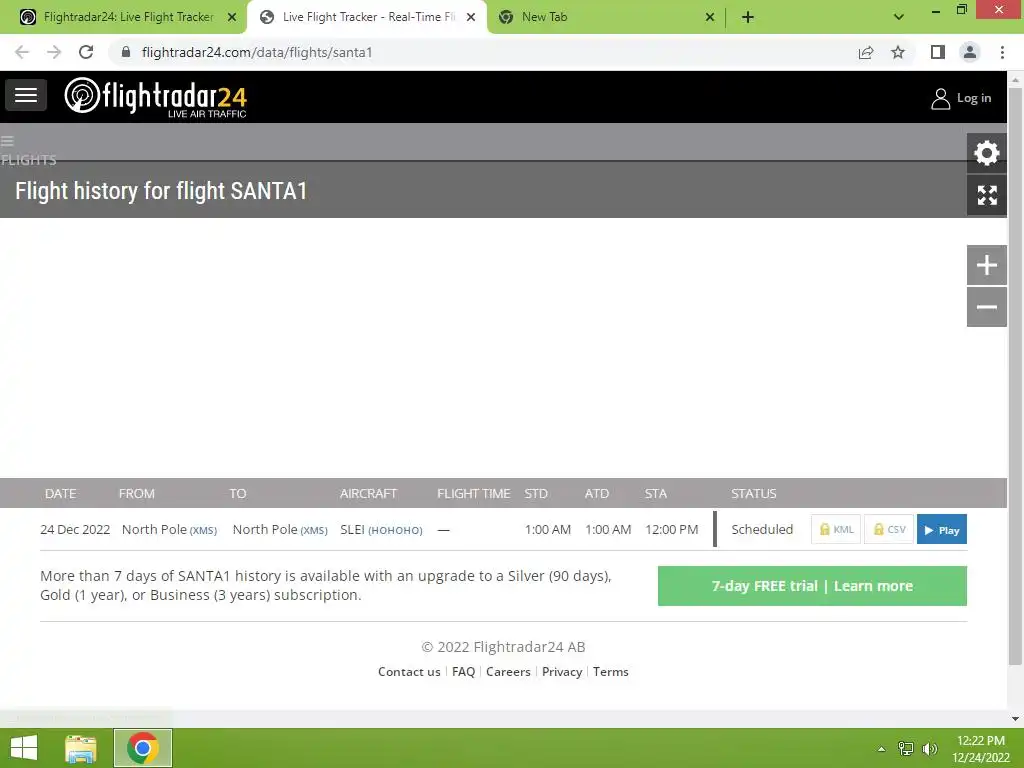This screenshot has width=1024, height=768.
Task: Click the Chrome taskbar icon
Action: [143, 748]
